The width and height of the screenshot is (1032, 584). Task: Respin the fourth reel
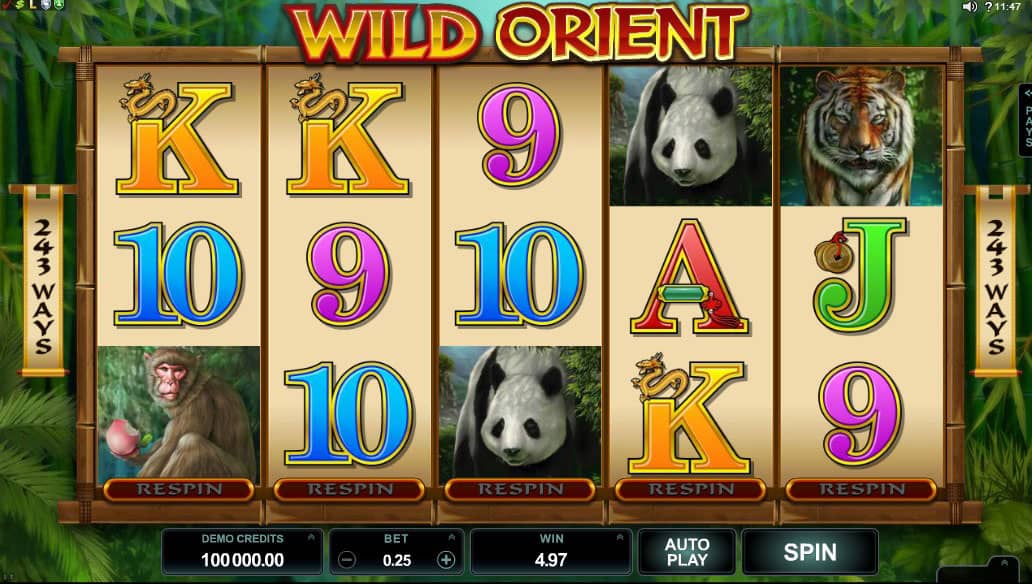690,489
